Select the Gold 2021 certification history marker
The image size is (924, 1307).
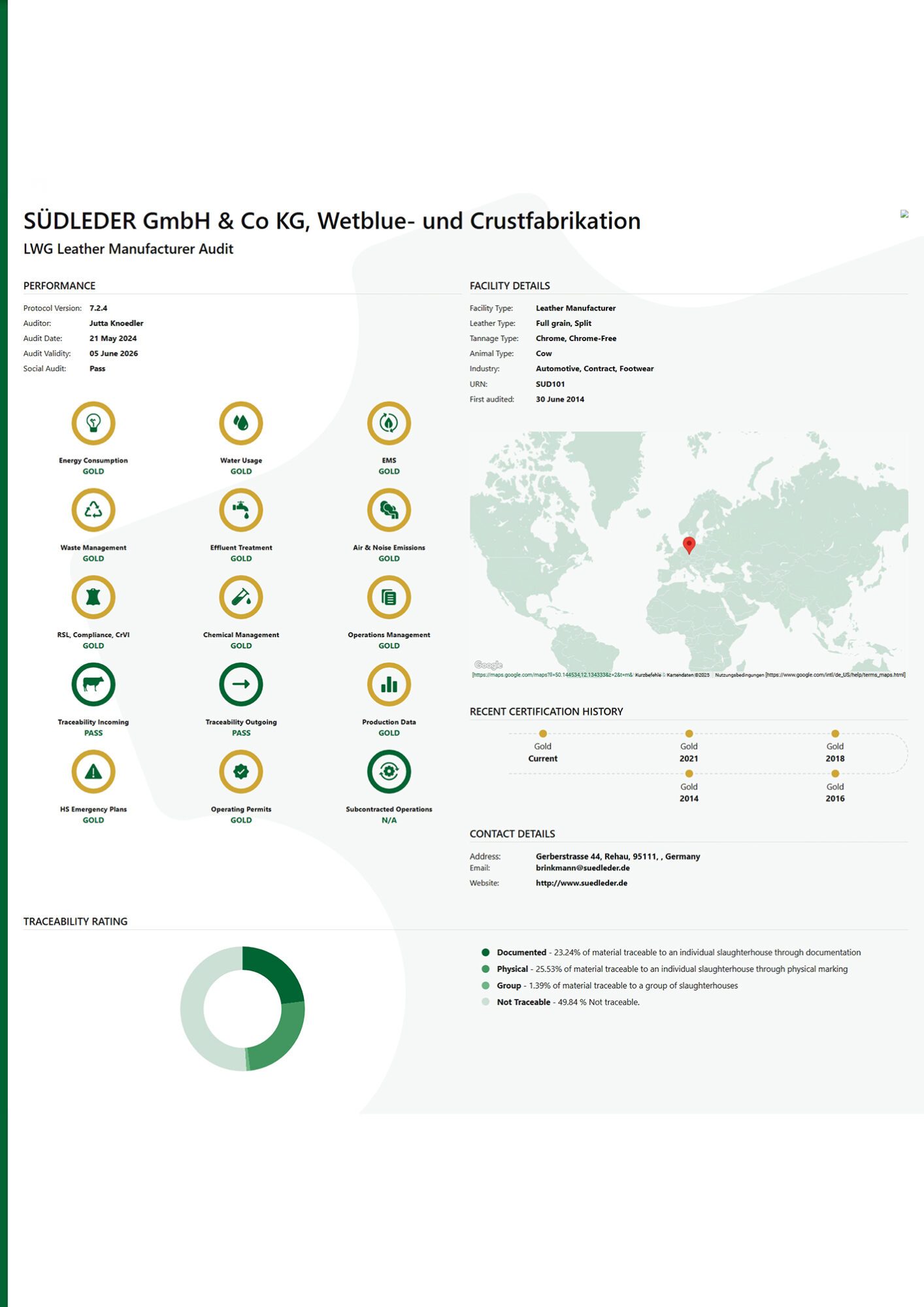689,734
